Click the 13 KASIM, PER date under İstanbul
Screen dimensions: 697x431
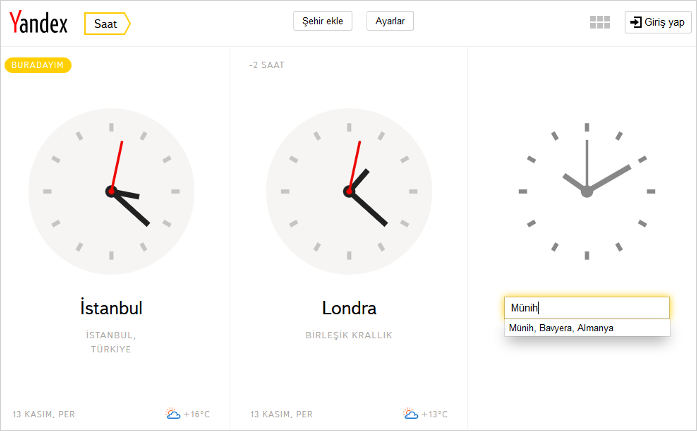click(44, 414)
